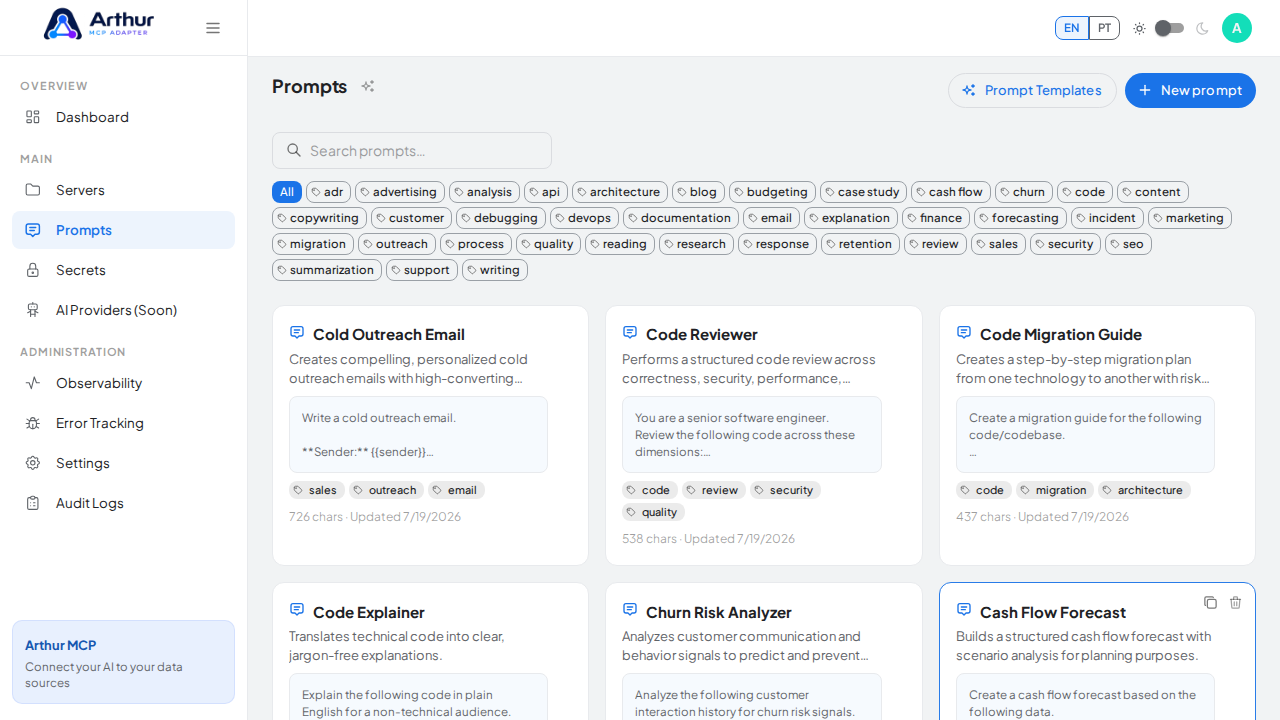Click the Code Reviewer card icon
This screenshot has height=720, width=1280.
tap(630, 332)
